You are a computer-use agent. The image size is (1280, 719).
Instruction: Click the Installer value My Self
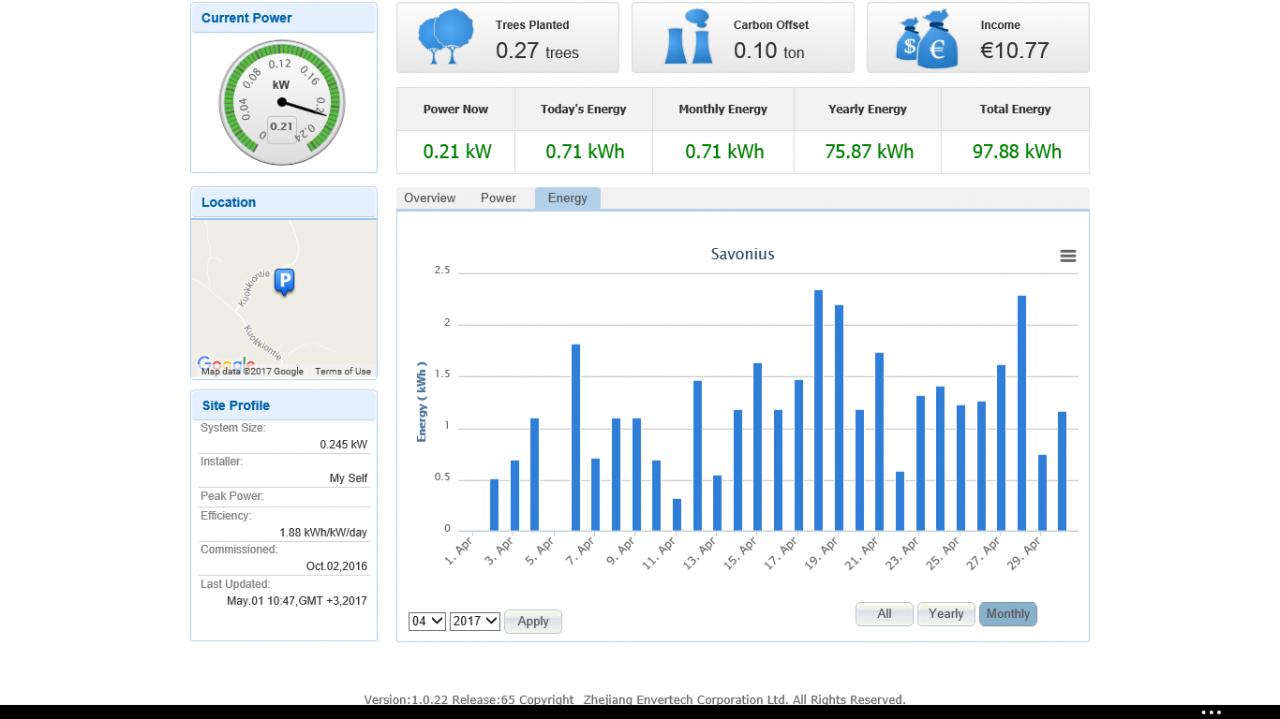[348, 478]
